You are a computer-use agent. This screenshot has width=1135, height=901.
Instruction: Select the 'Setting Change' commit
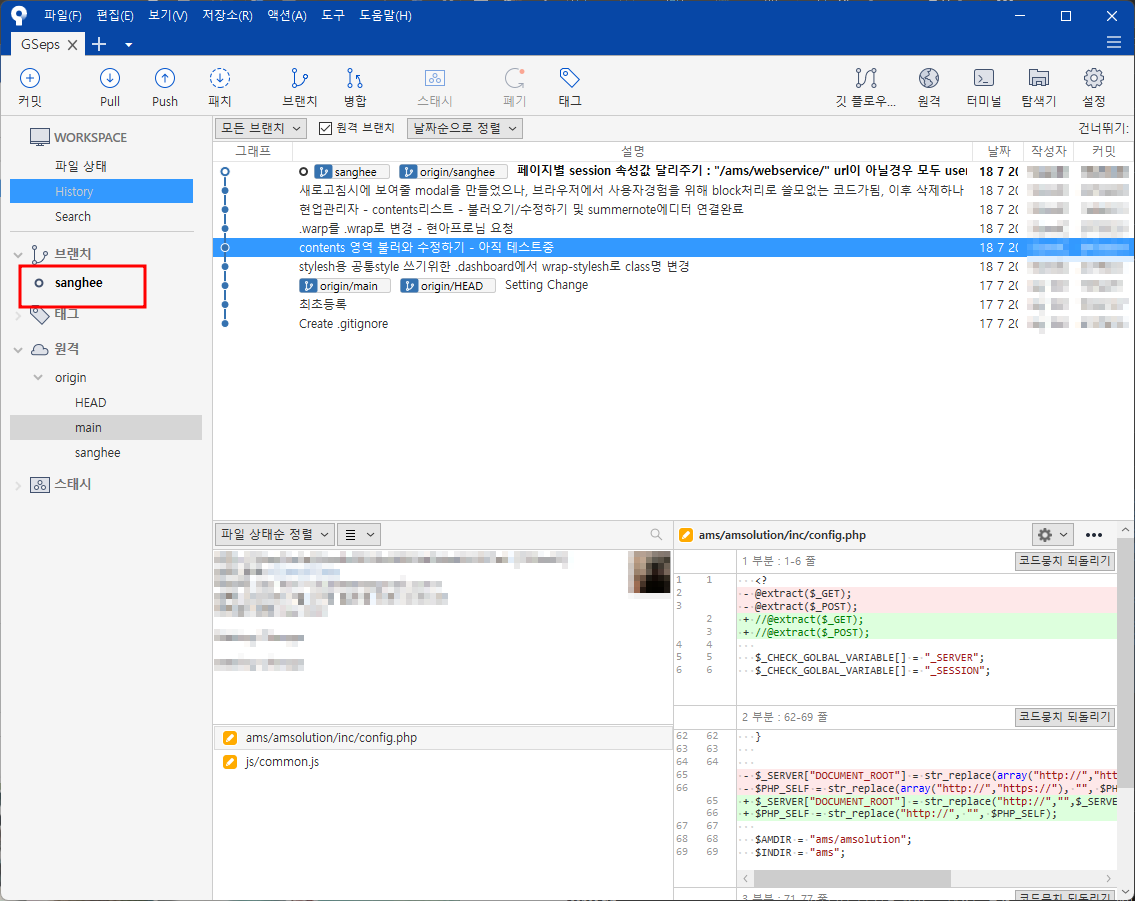click(x=547, y=285)
